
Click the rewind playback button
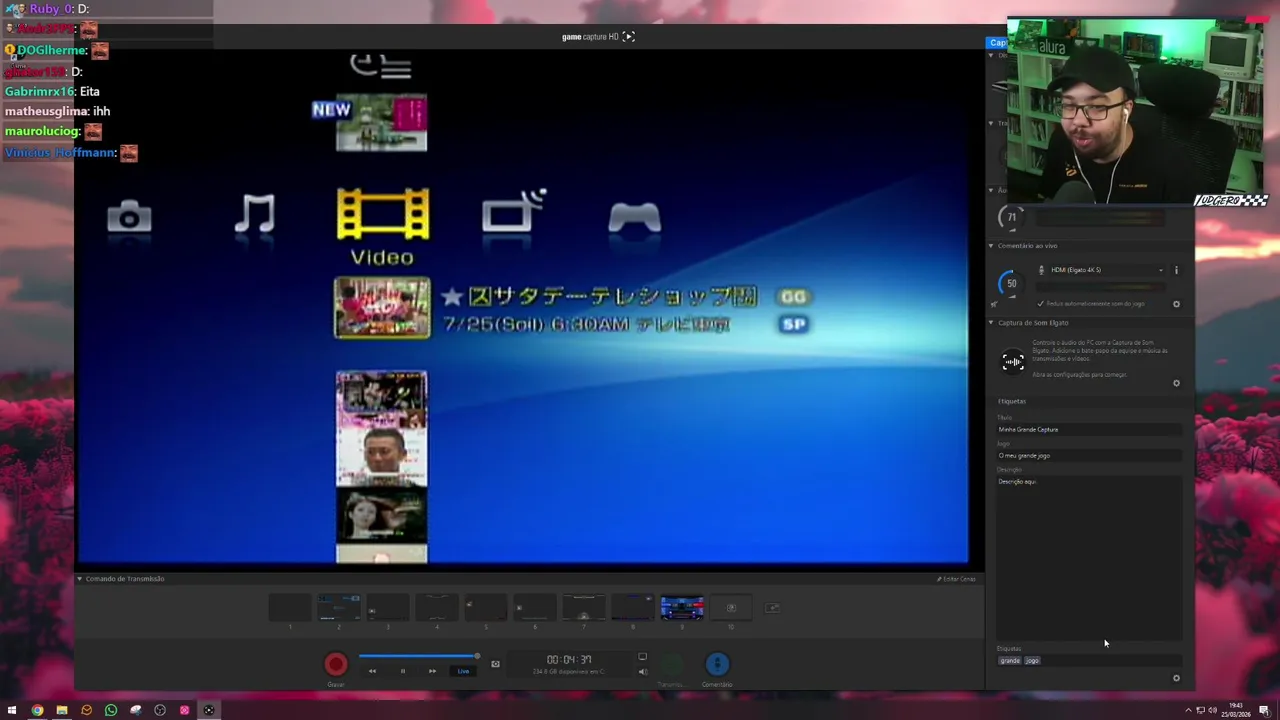tap(372, 671)
